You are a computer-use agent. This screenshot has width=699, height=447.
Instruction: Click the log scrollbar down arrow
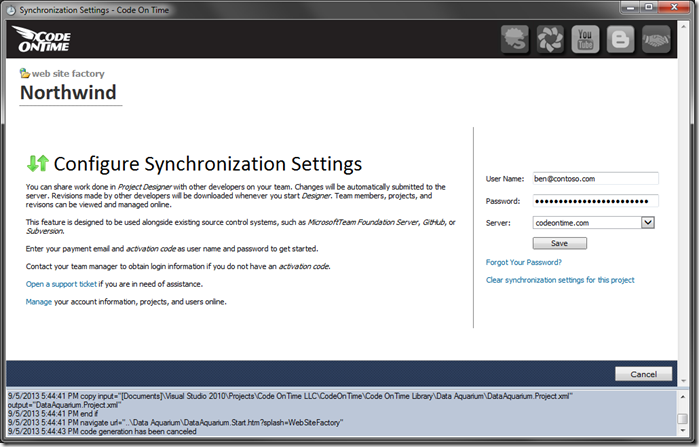683,431
